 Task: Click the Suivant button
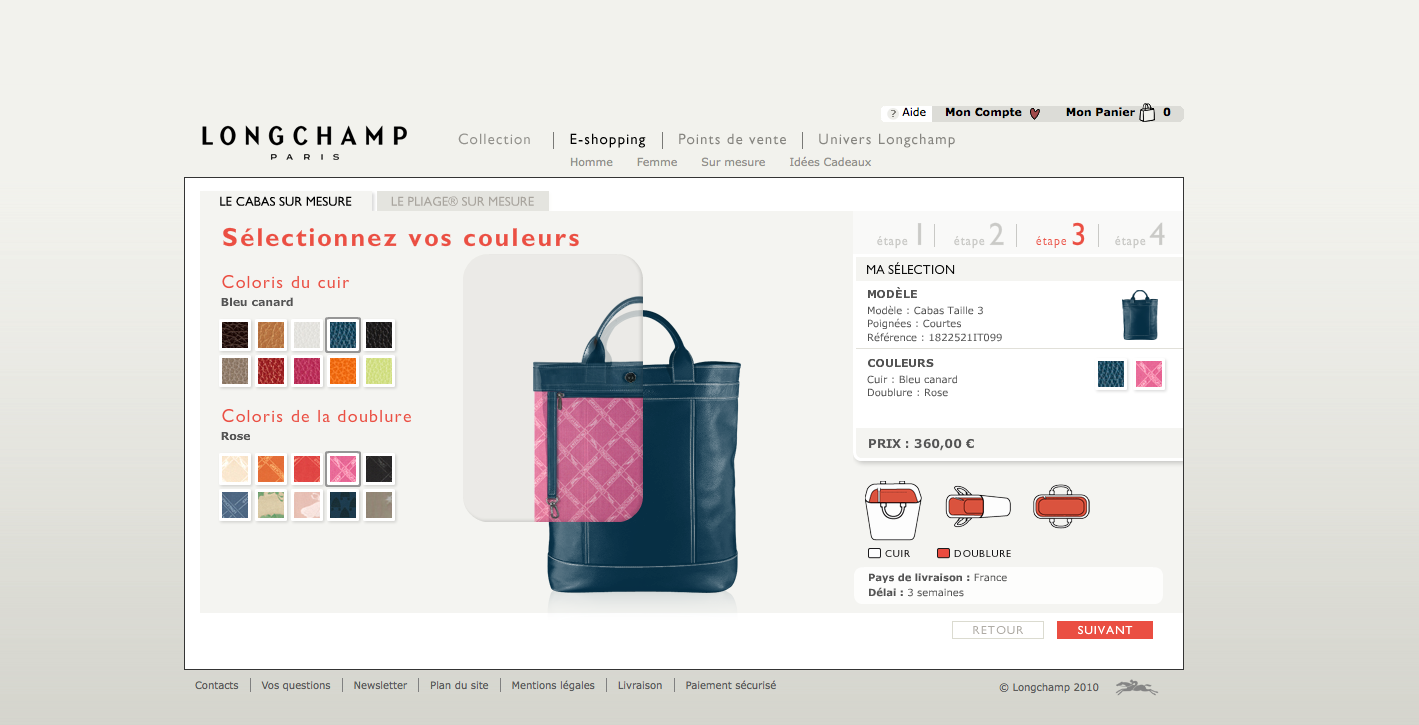pyautogui.click(x=1105, y=630)
